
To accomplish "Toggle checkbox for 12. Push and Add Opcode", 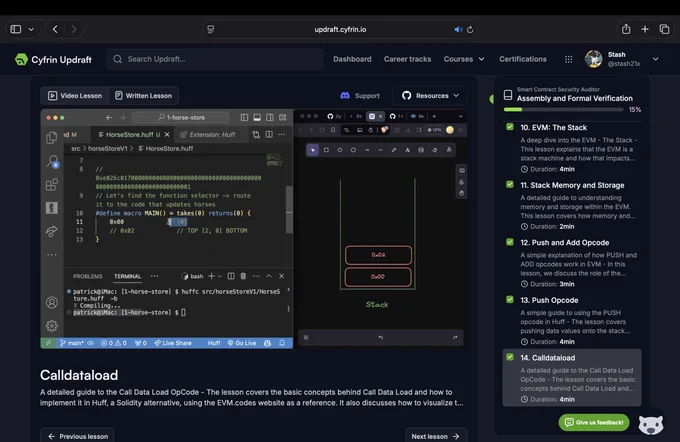I will click(x=510, y=242).
